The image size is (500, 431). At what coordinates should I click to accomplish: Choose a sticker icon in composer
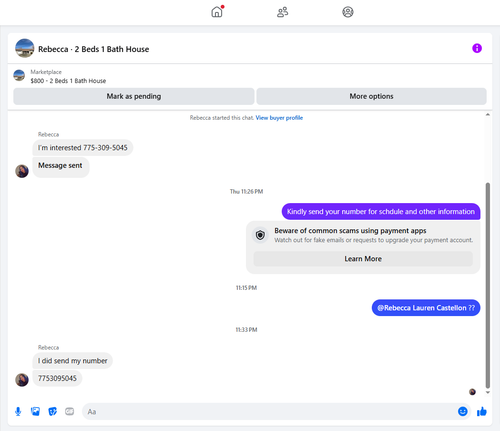52,412
